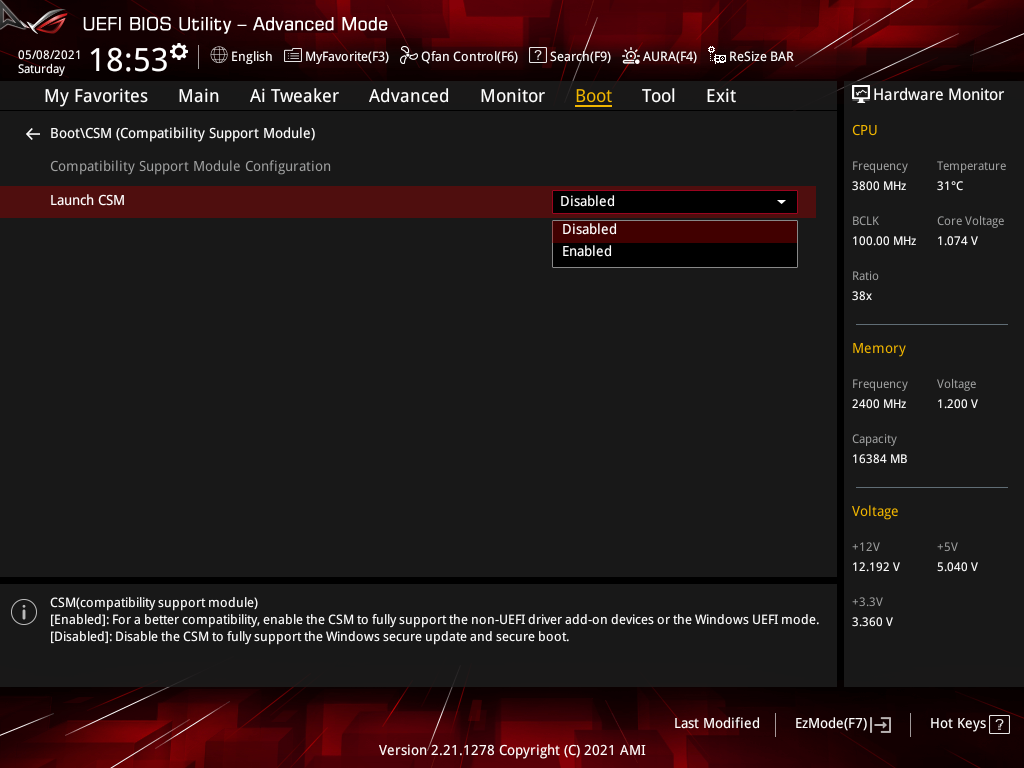Switch to the Main tab
The height and width of the screenshot is (768, 1024).
199,96
